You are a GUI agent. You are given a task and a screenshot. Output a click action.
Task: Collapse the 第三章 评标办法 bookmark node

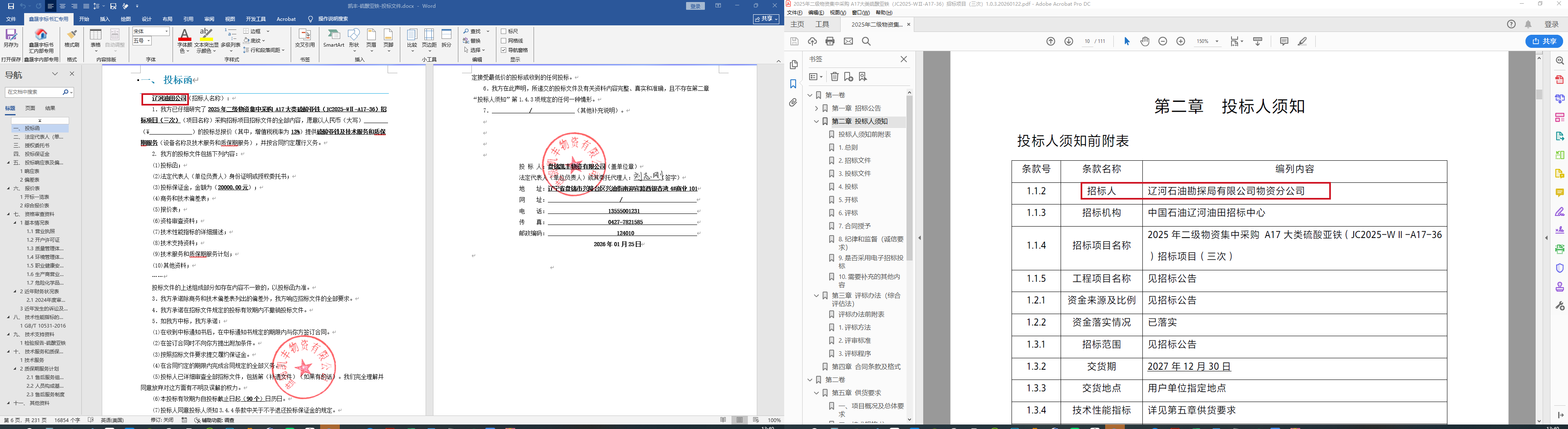pos(817,296)
